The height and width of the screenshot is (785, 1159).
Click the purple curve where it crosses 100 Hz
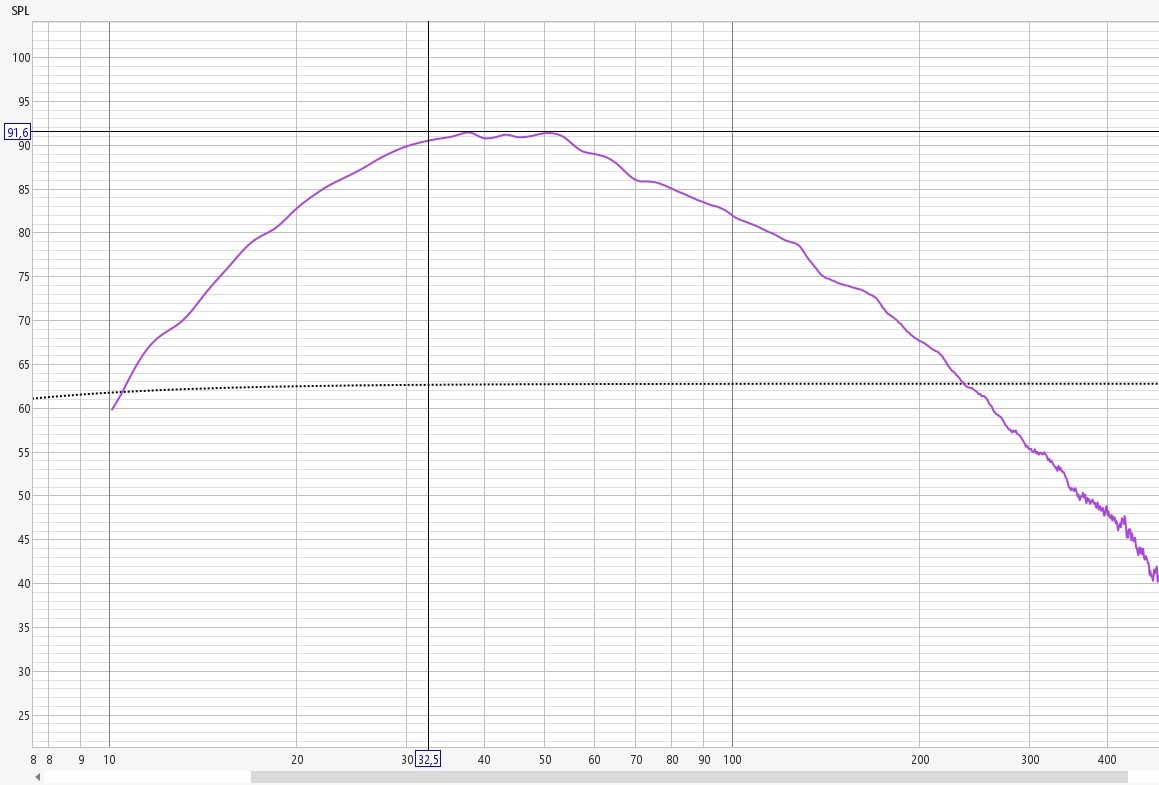(733, 216)
